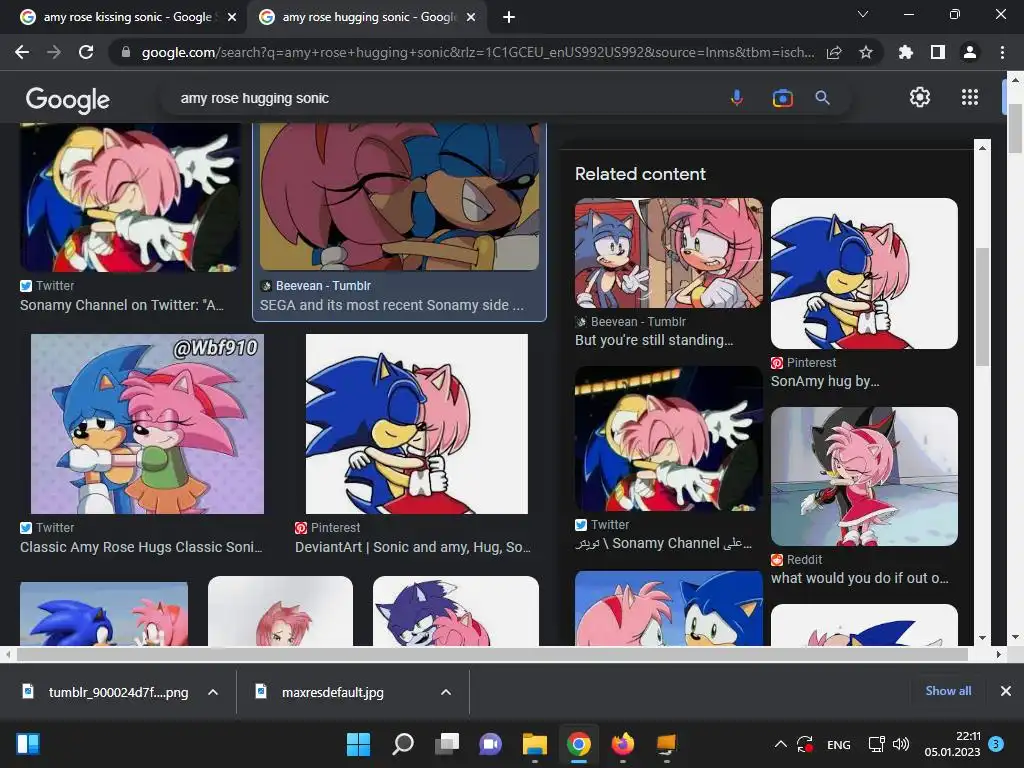The image size is (1024, 768).
Task: Click the page vertical scrollbar thumb
Action: (x=1014, y=128)
